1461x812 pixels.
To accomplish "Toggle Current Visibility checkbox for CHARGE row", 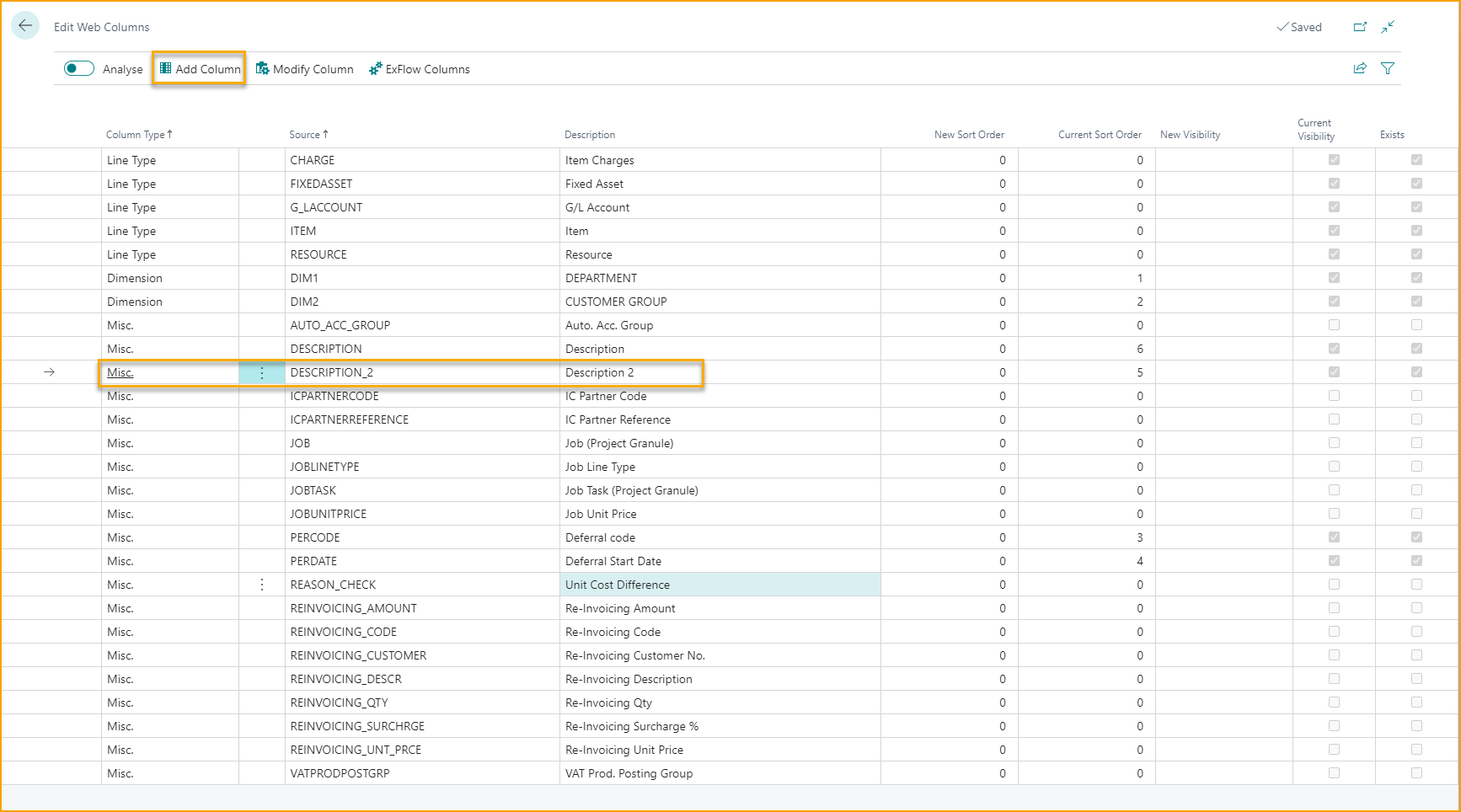I will point(1334,160).
